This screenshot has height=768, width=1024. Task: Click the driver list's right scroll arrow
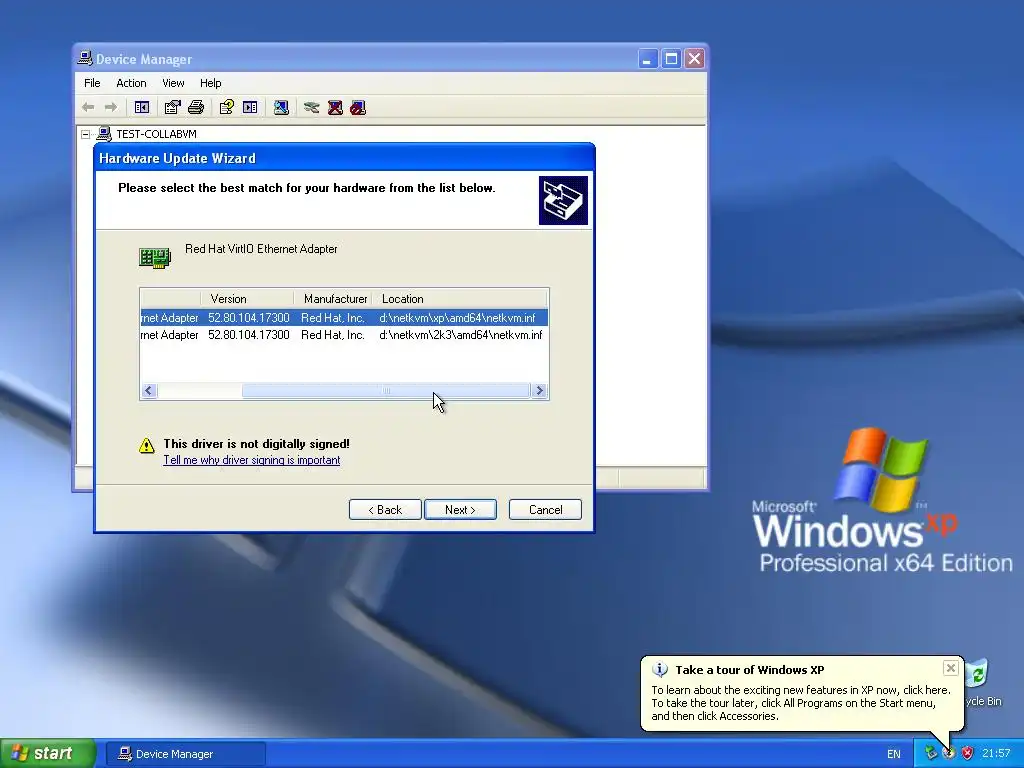click(539, 391)
